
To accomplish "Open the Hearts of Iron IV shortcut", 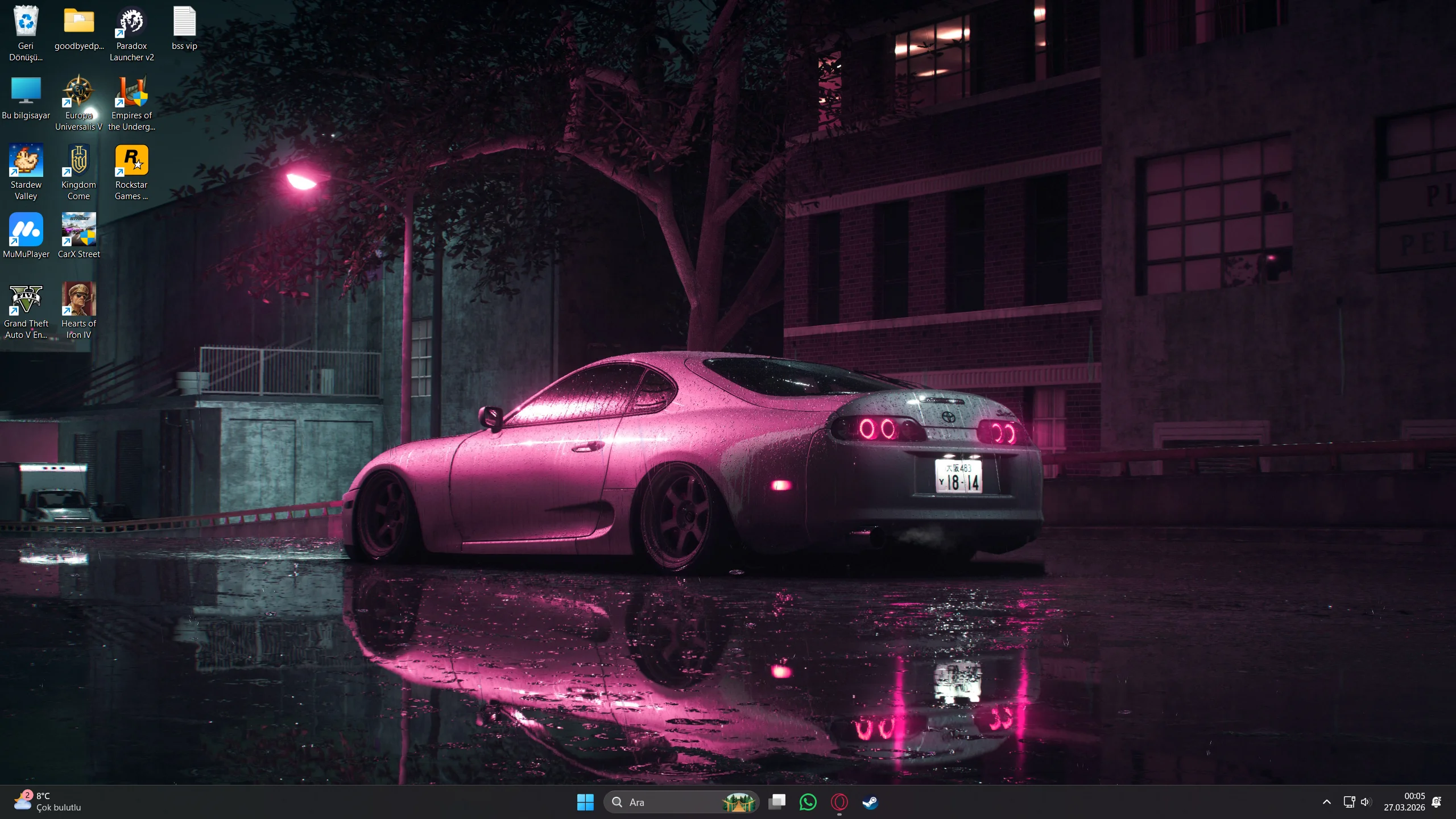I will (78, 299).
